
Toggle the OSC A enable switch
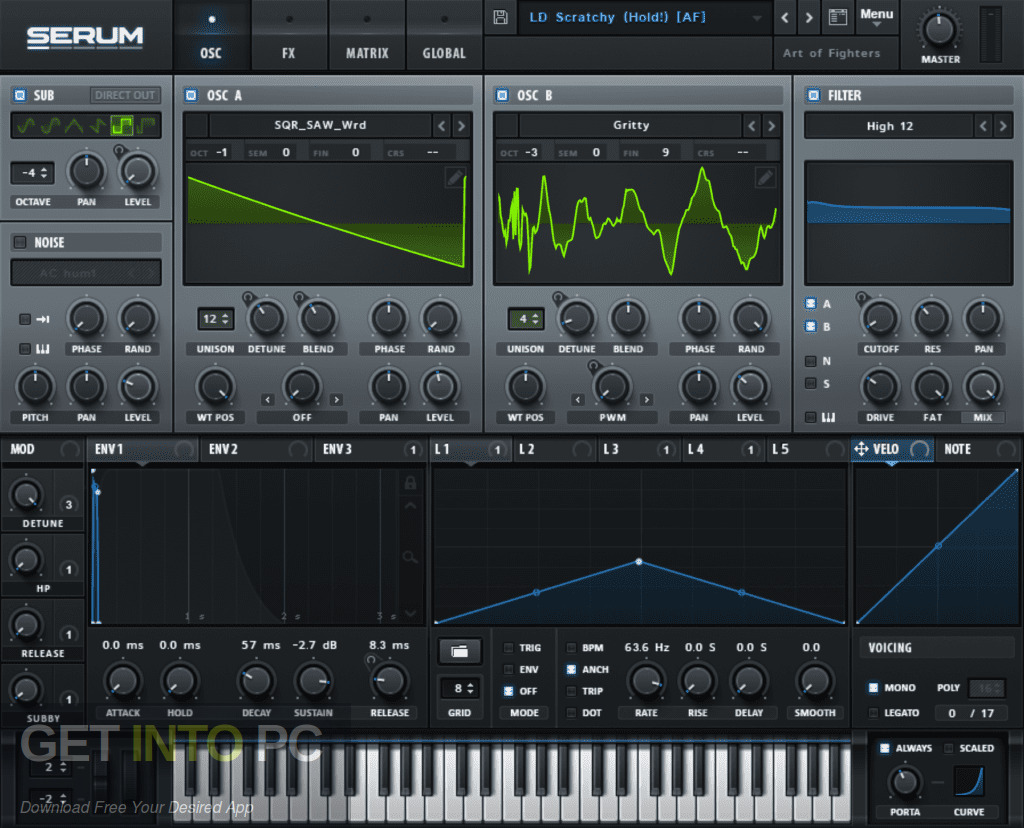click(x=191, y=95)
